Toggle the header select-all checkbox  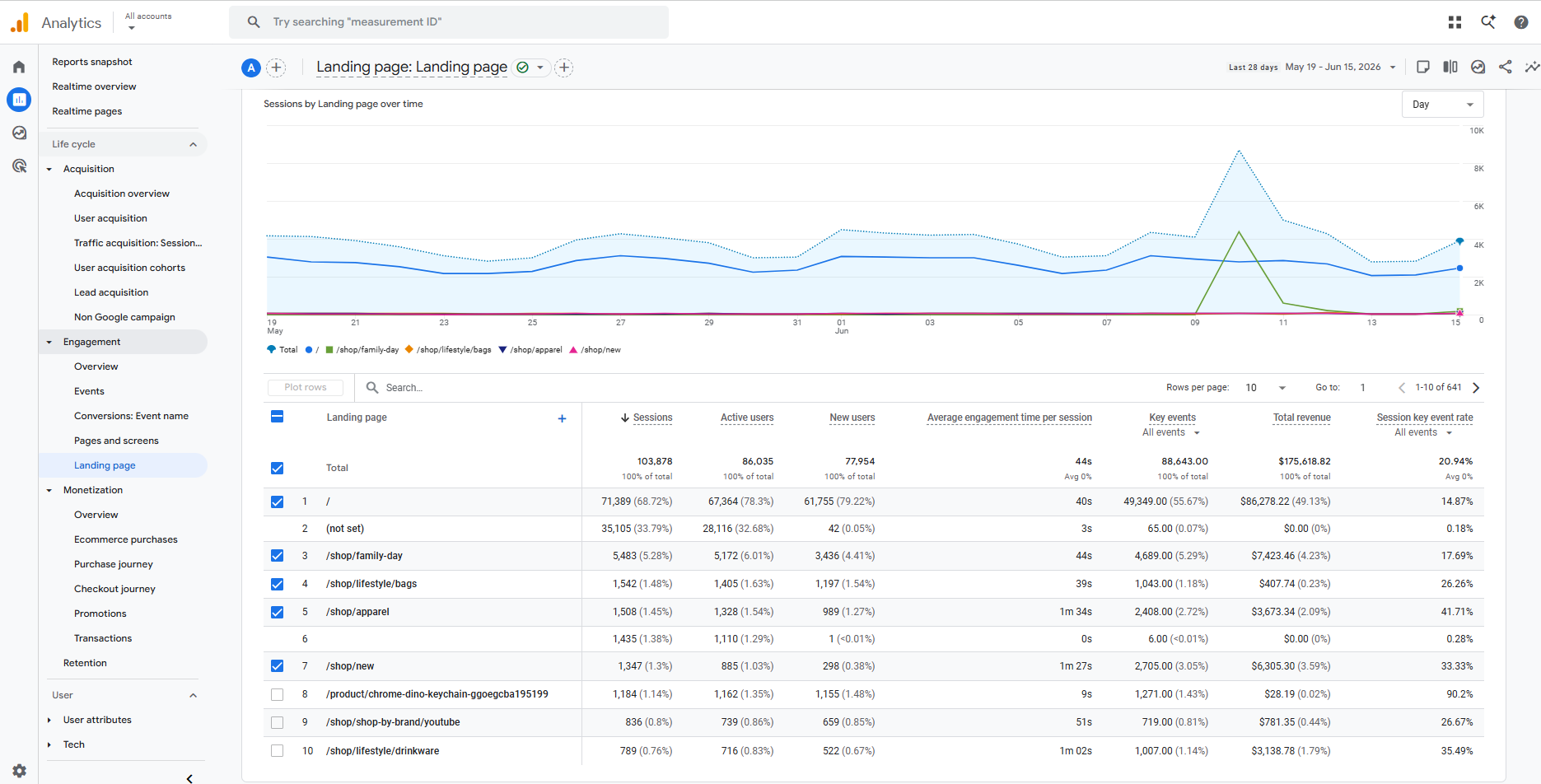[278, 417]
